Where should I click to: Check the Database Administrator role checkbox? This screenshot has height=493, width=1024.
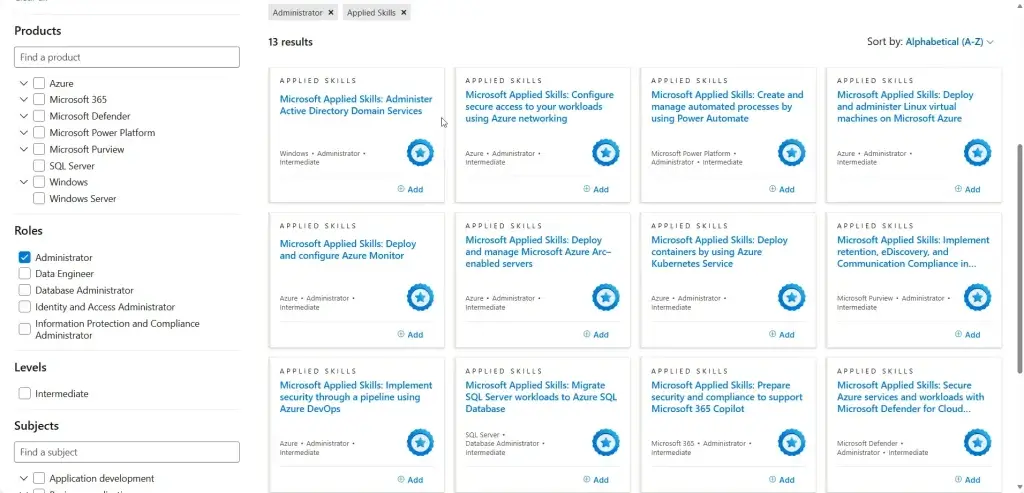click(25, 290)
